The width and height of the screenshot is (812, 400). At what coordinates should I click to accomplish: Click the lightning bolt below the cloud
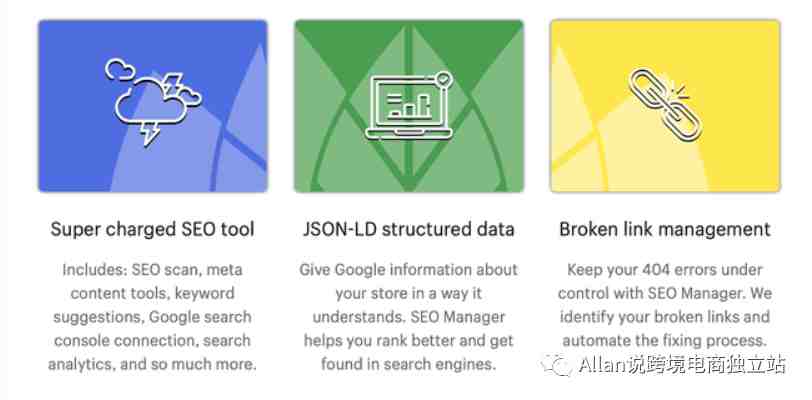(x=150, y=134)
